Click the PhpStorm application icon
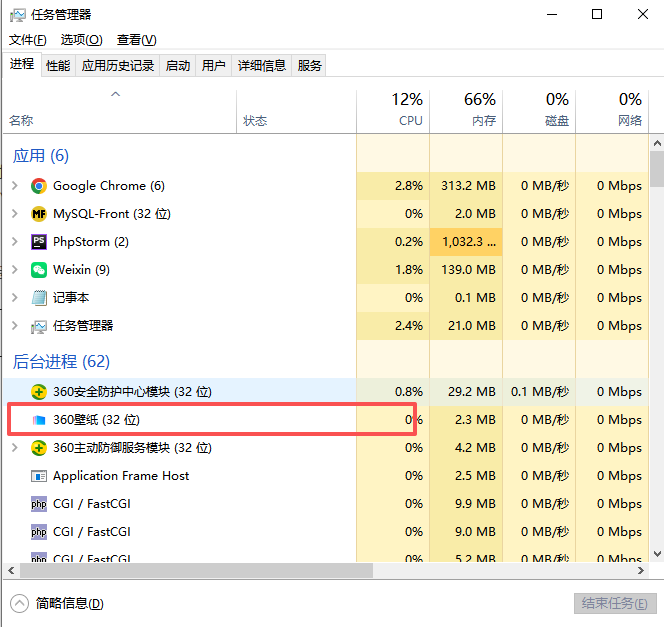 [39, 242]
